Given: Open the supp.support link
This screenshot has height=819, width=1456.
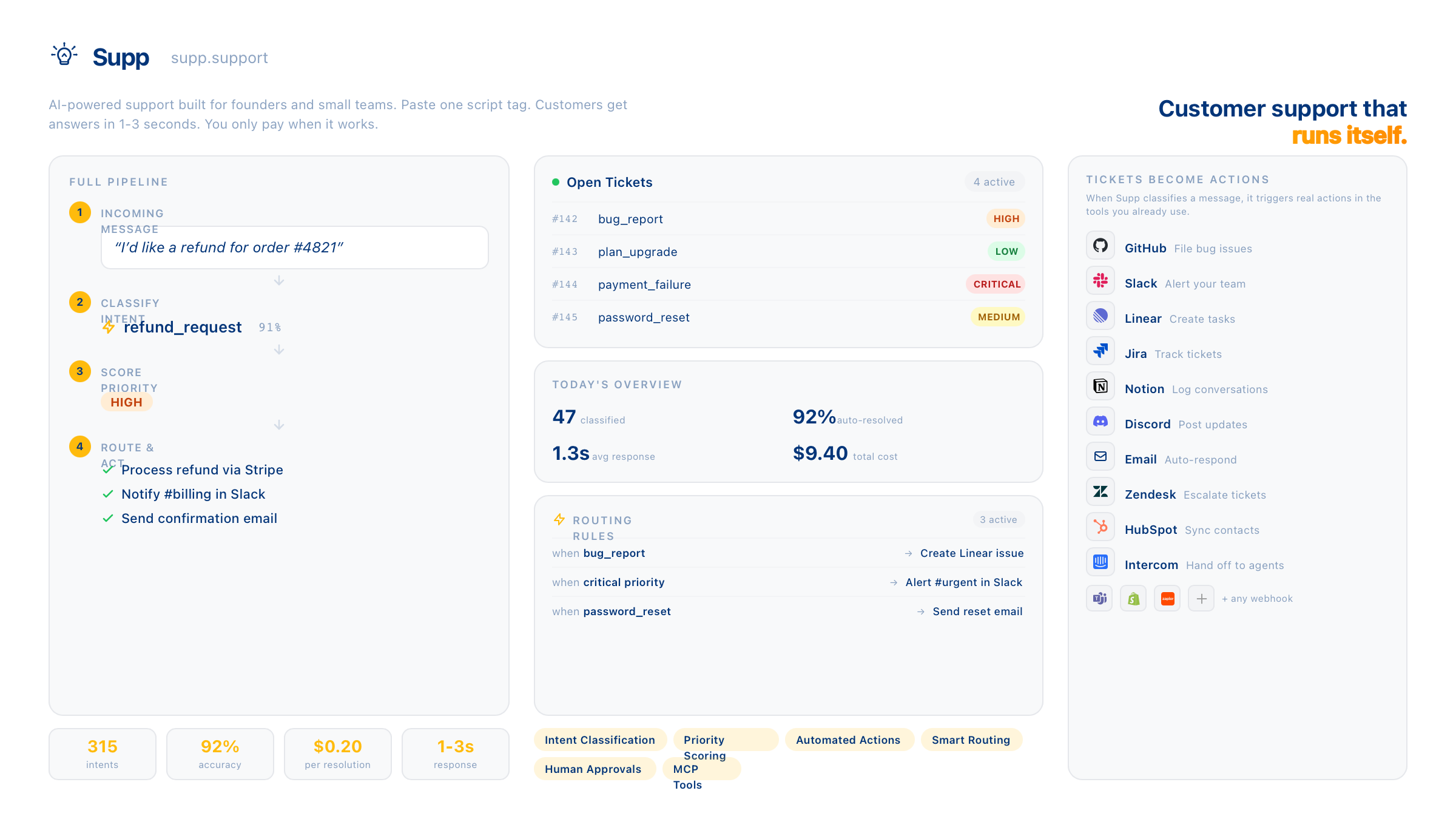Looking at the screenshot, I should pyautogui.click(x=219, y=58).
